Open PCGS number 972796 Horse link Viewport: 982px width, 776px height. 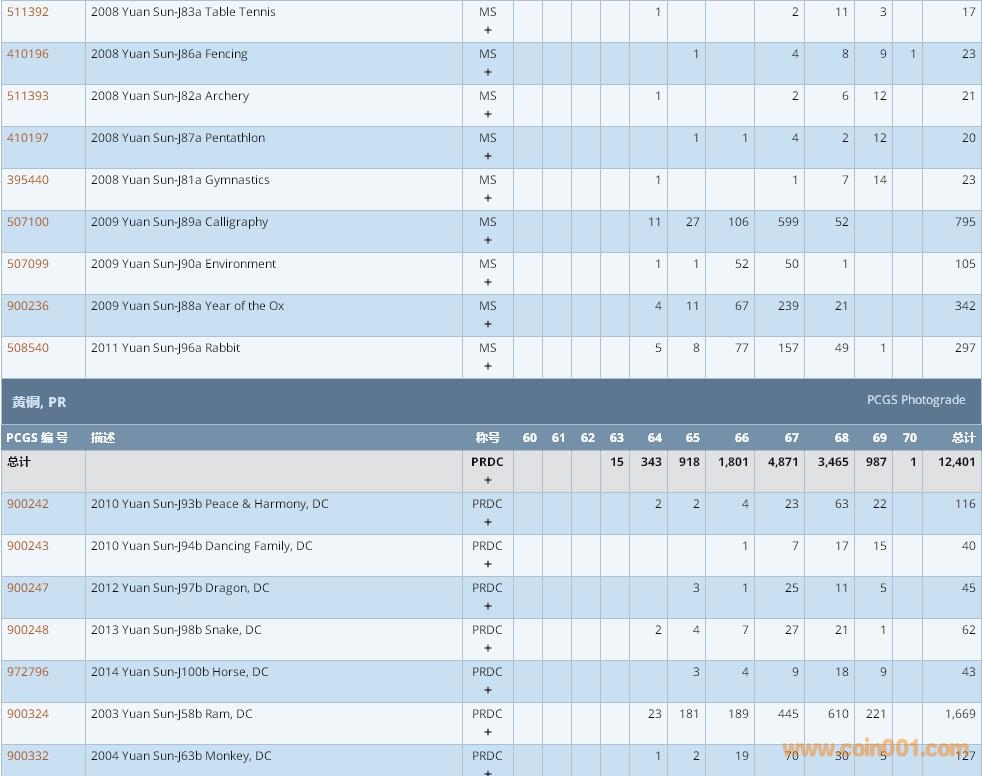point(28,672)
